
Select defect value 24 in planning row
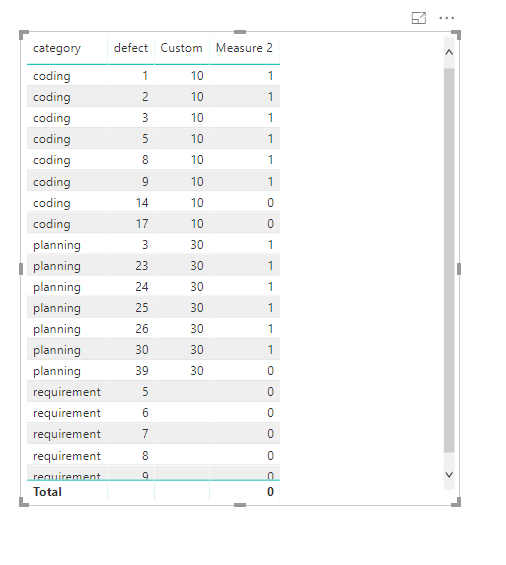click(142, 286)
